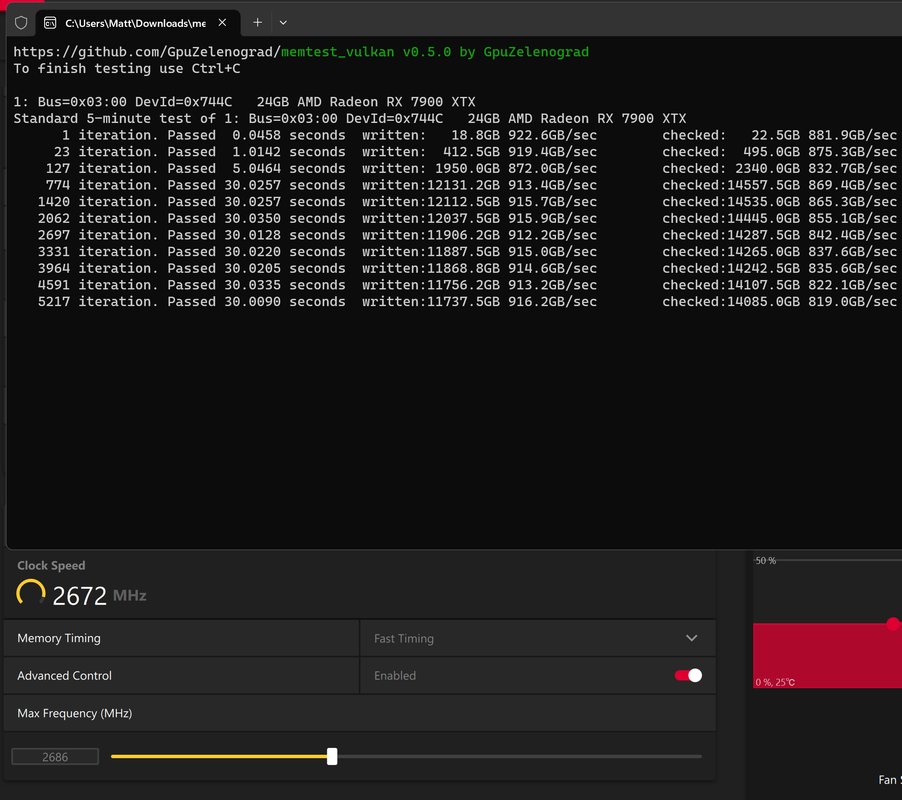Click 'Standard 5-minute test' header line
The height and width of the screenshot is (800, 902).
(350, 118)
